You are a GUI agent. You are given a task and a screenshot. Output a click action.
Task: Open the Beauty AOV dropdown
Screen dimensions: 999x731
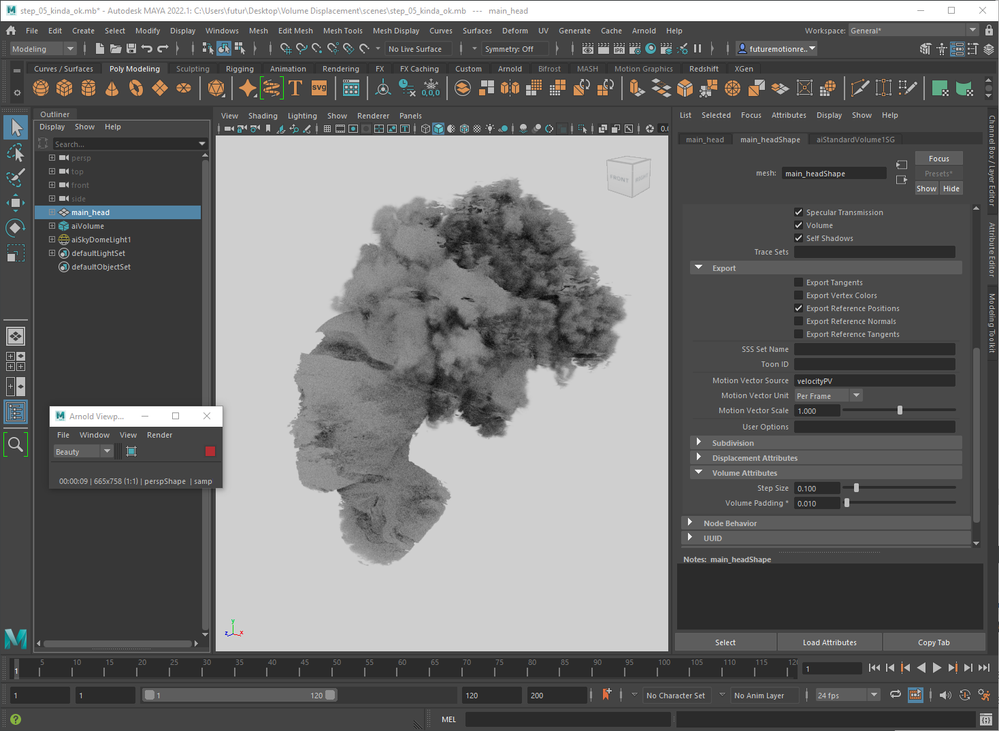(84, 452)
